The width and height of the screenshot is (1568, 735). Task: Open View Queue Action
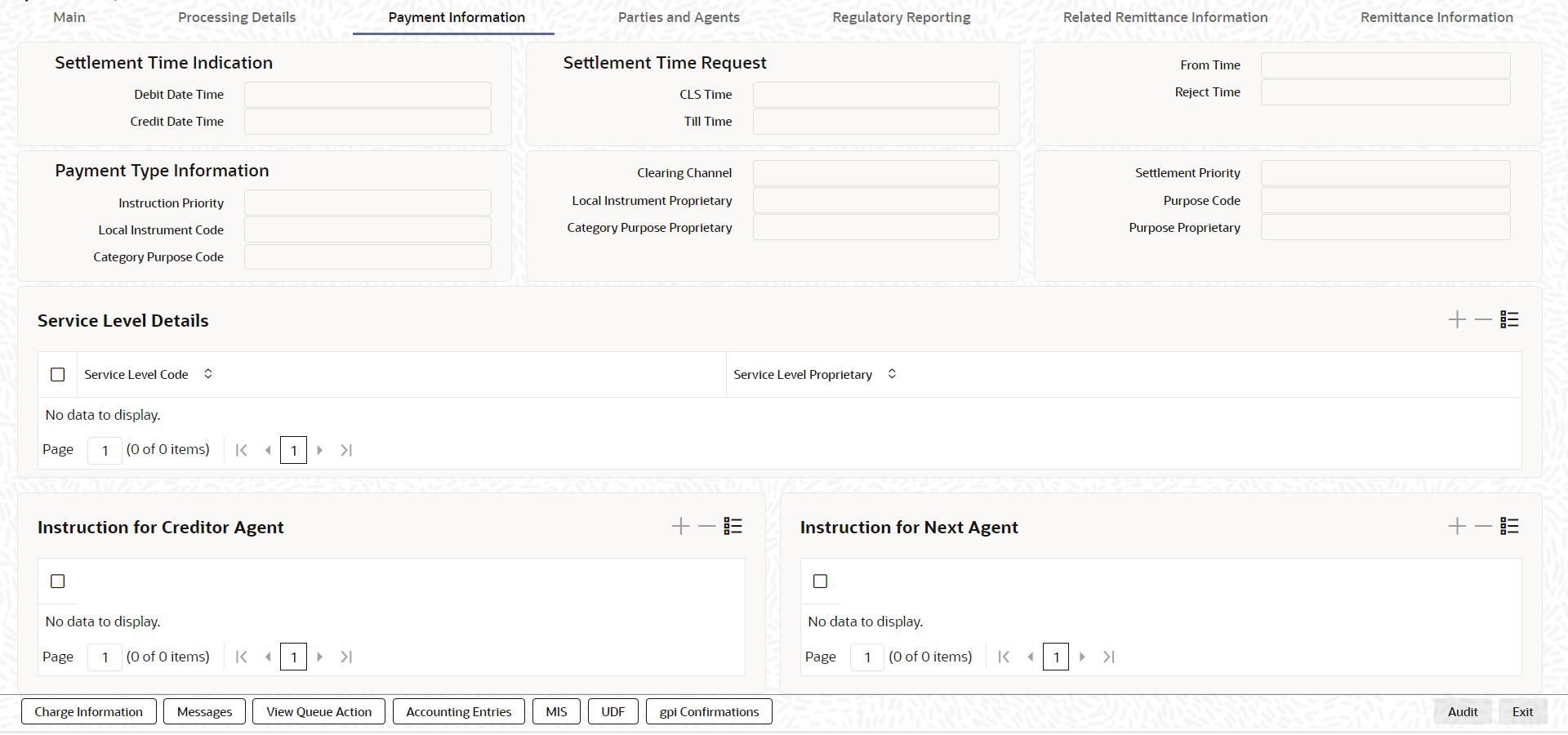point(318,711)
